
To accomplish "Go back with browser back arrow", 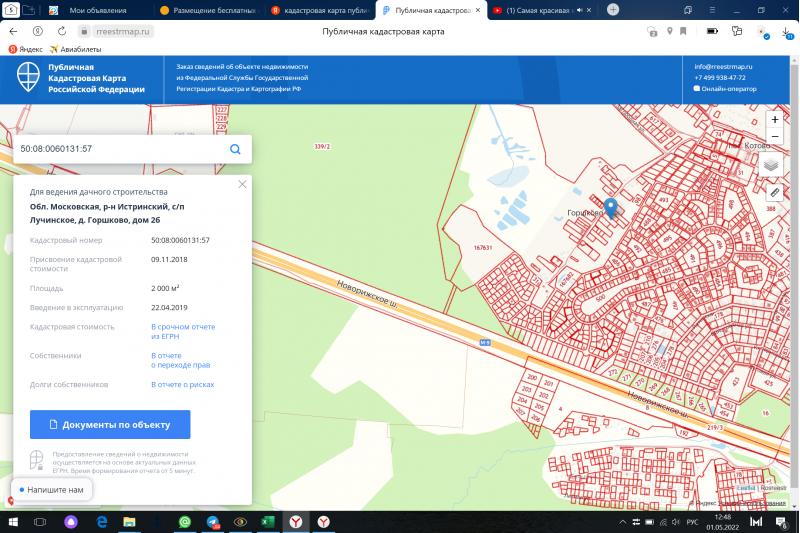I will 13,31.
